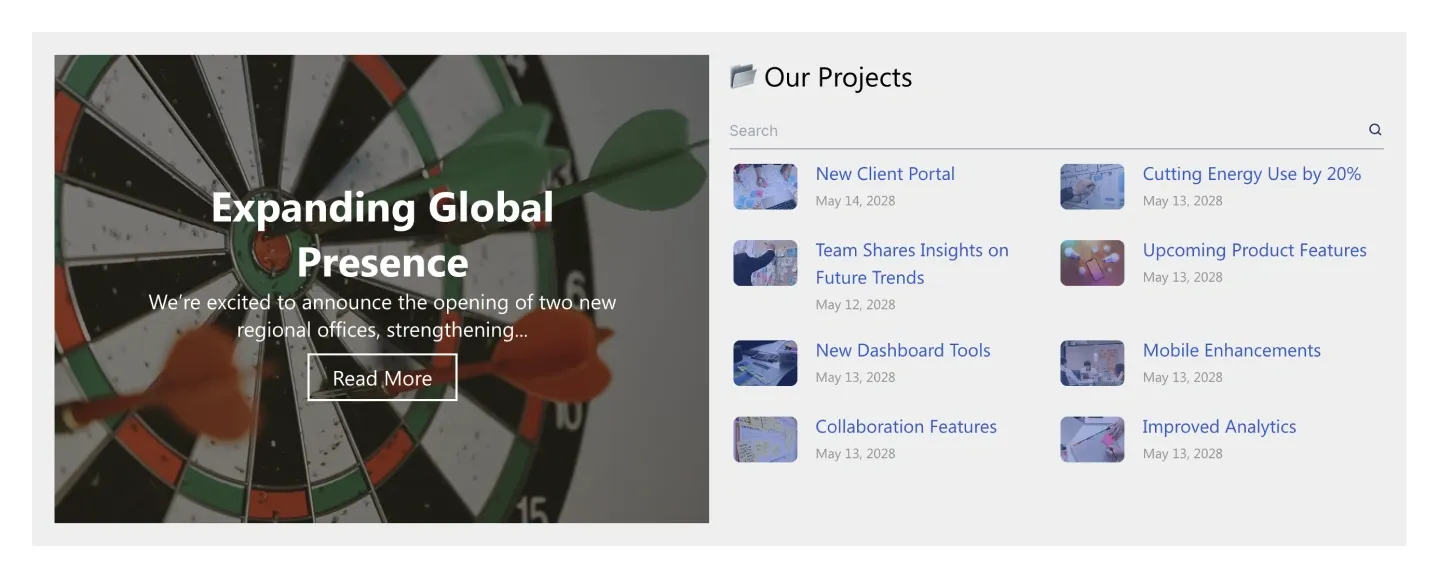Viewport: 1440px width, 580px height.
Task: Open the Collaboration Features link
Action: [906, 426]
